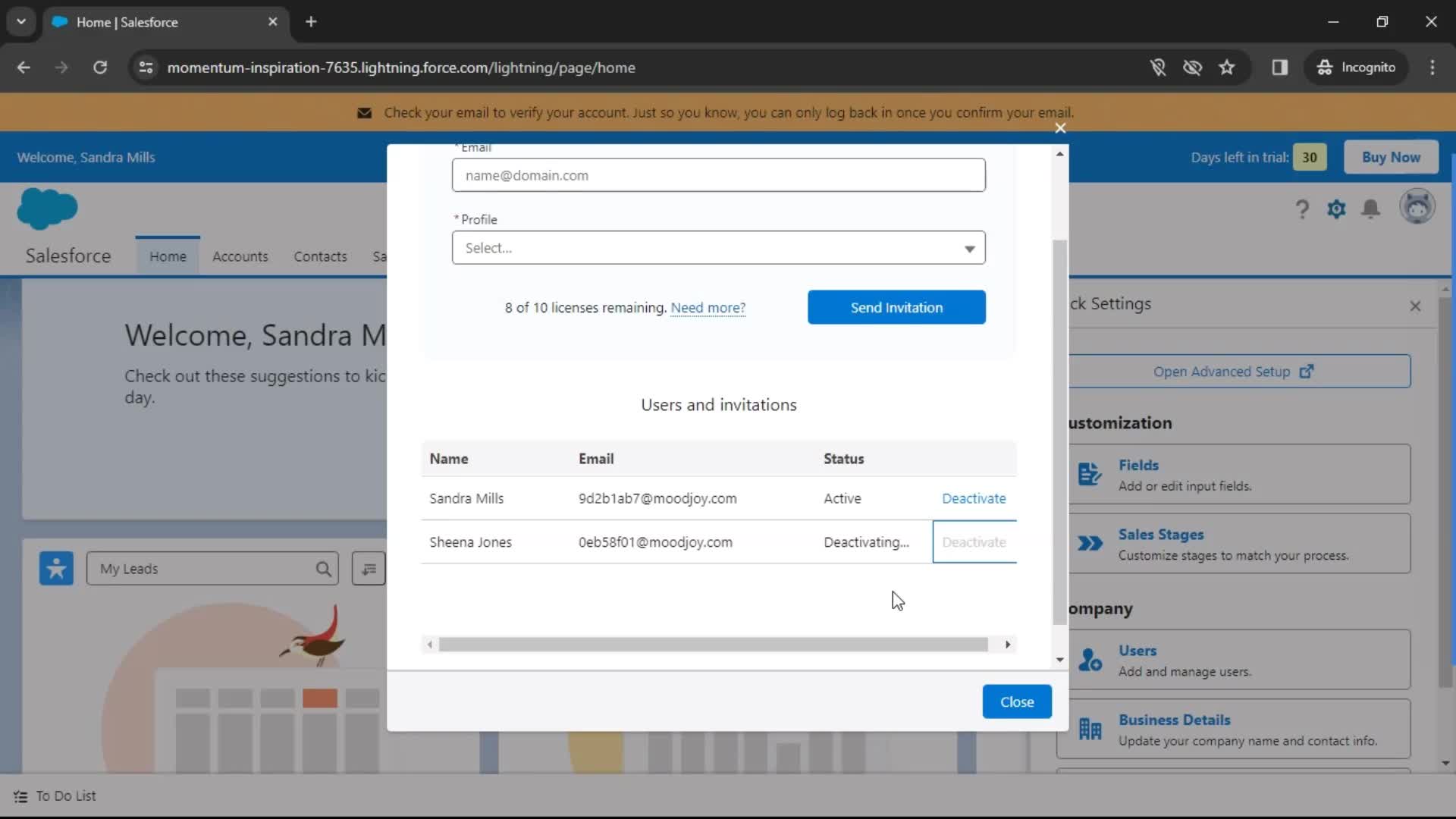Deactivate the Sandra Mills user
Screen dimensions: 1456x819
tap(974, 498)
